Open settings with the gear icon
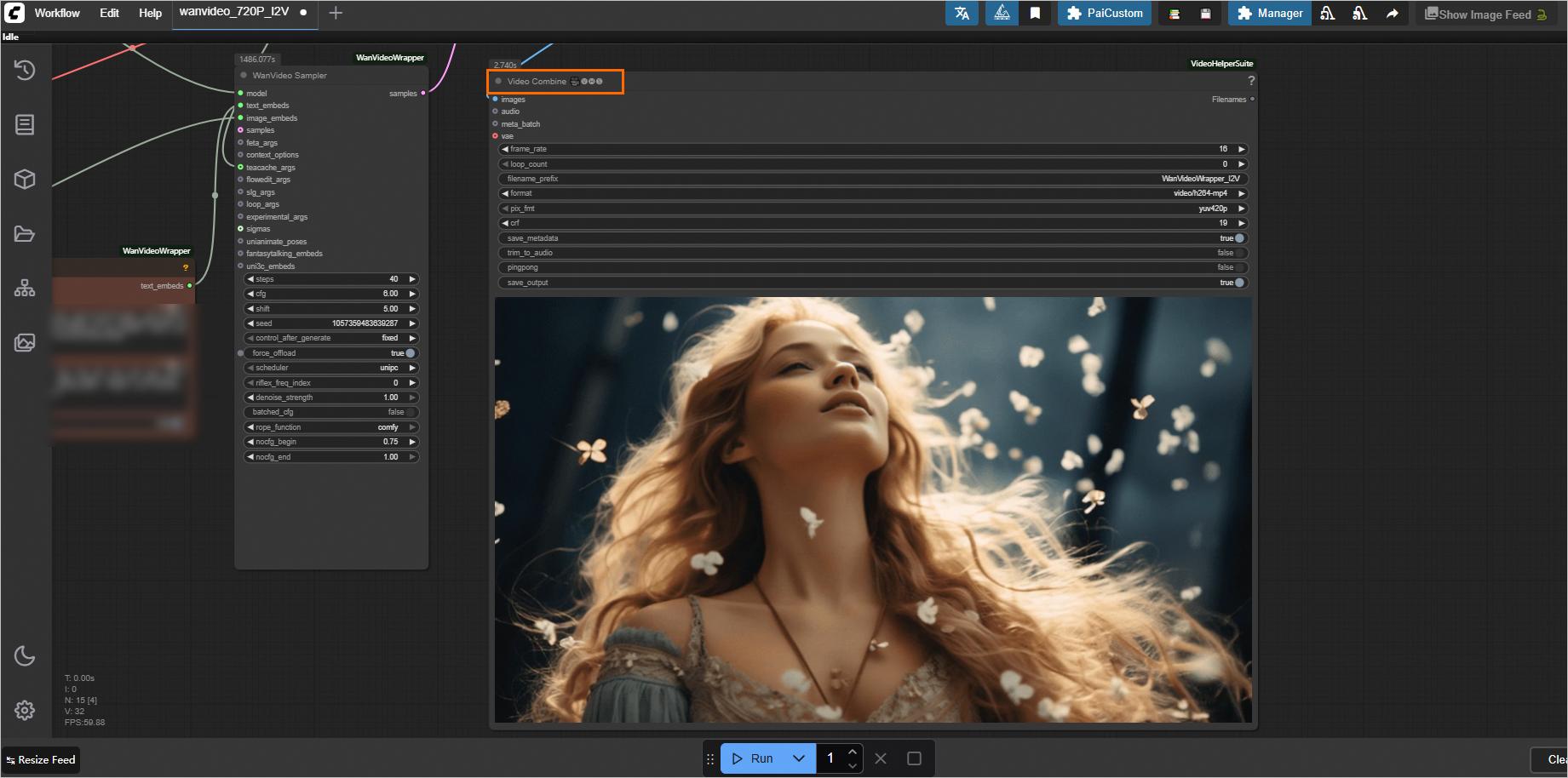The width and height of the screenshot is (1568, 778). pos(25,710)
